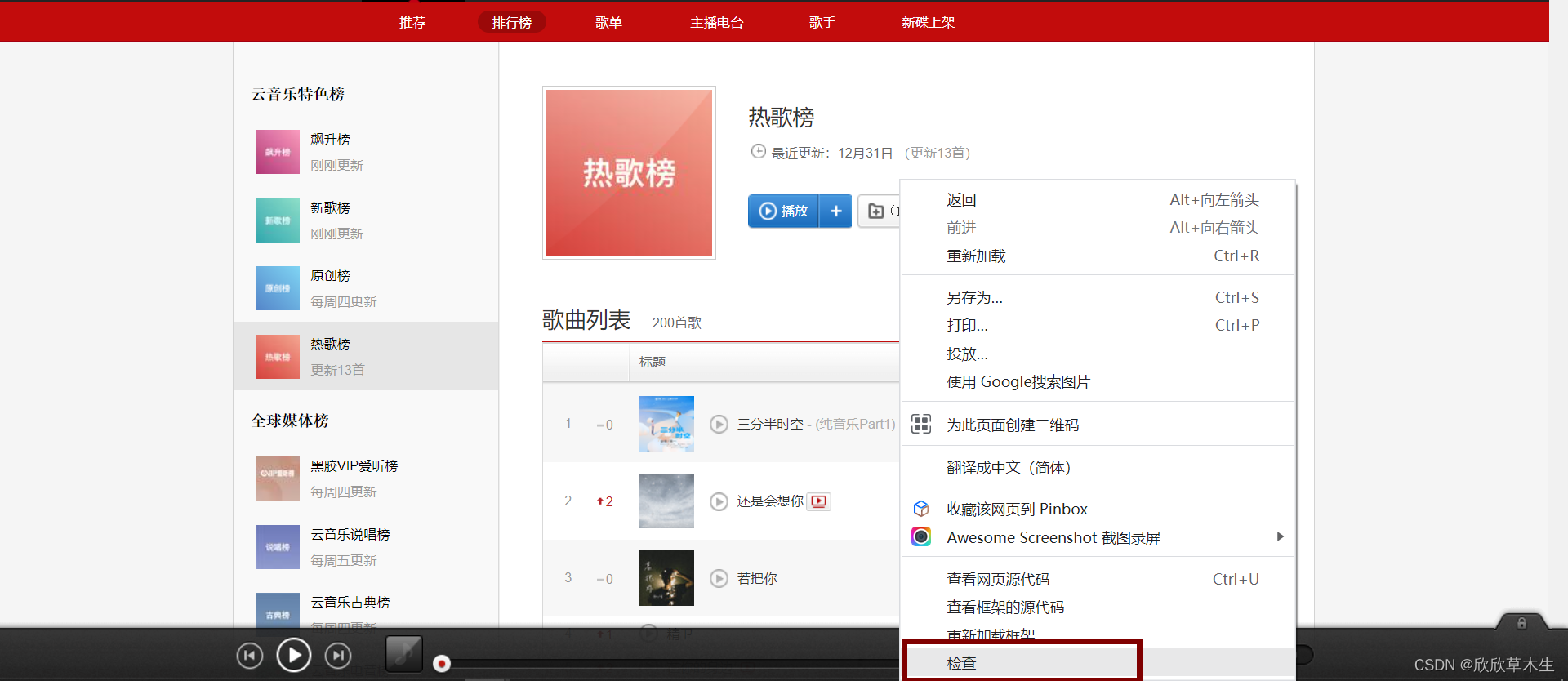1568x681 pixels.
Task: Choose 另存为... in the context menu
Action: point(1098,297)
